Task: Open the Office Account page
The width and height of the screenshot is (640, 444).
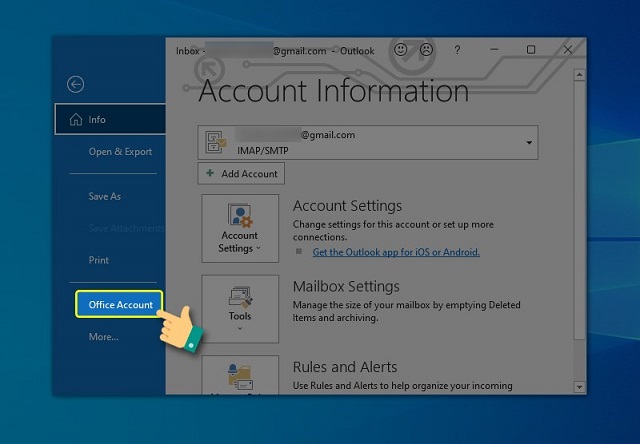Action: point(119,304)
